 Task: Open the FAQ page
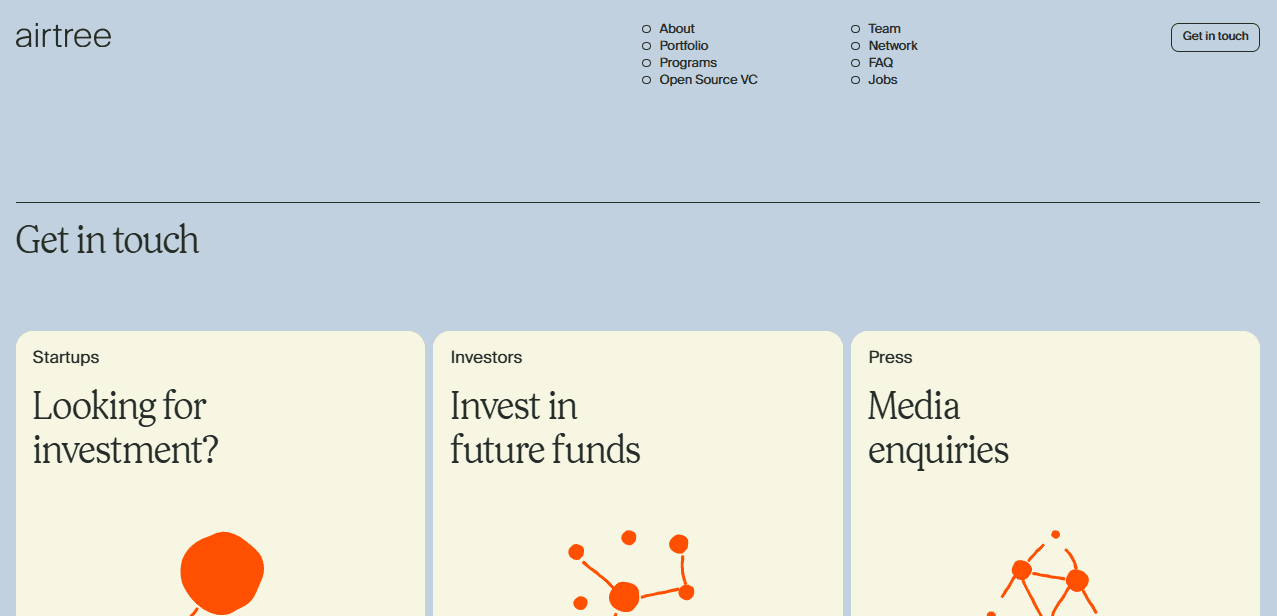[881, 63]
